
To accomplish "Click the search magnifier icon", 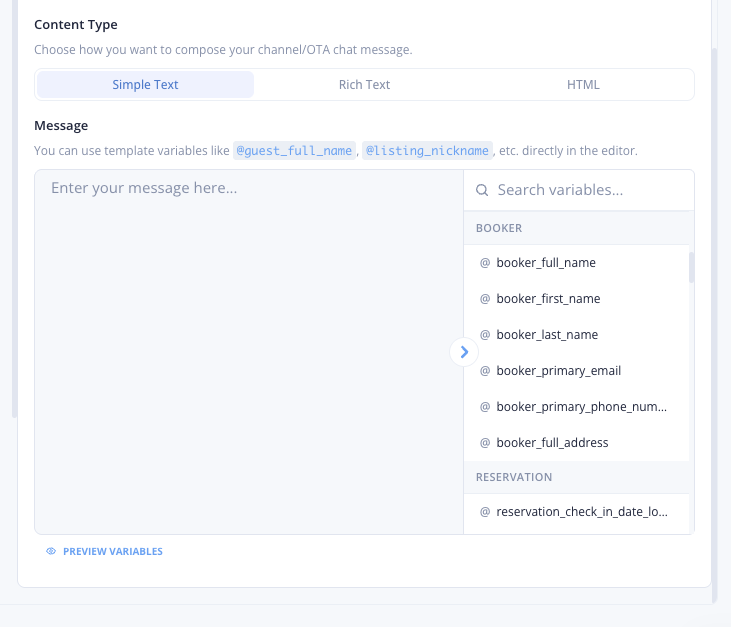I will (x=482, y=190).
